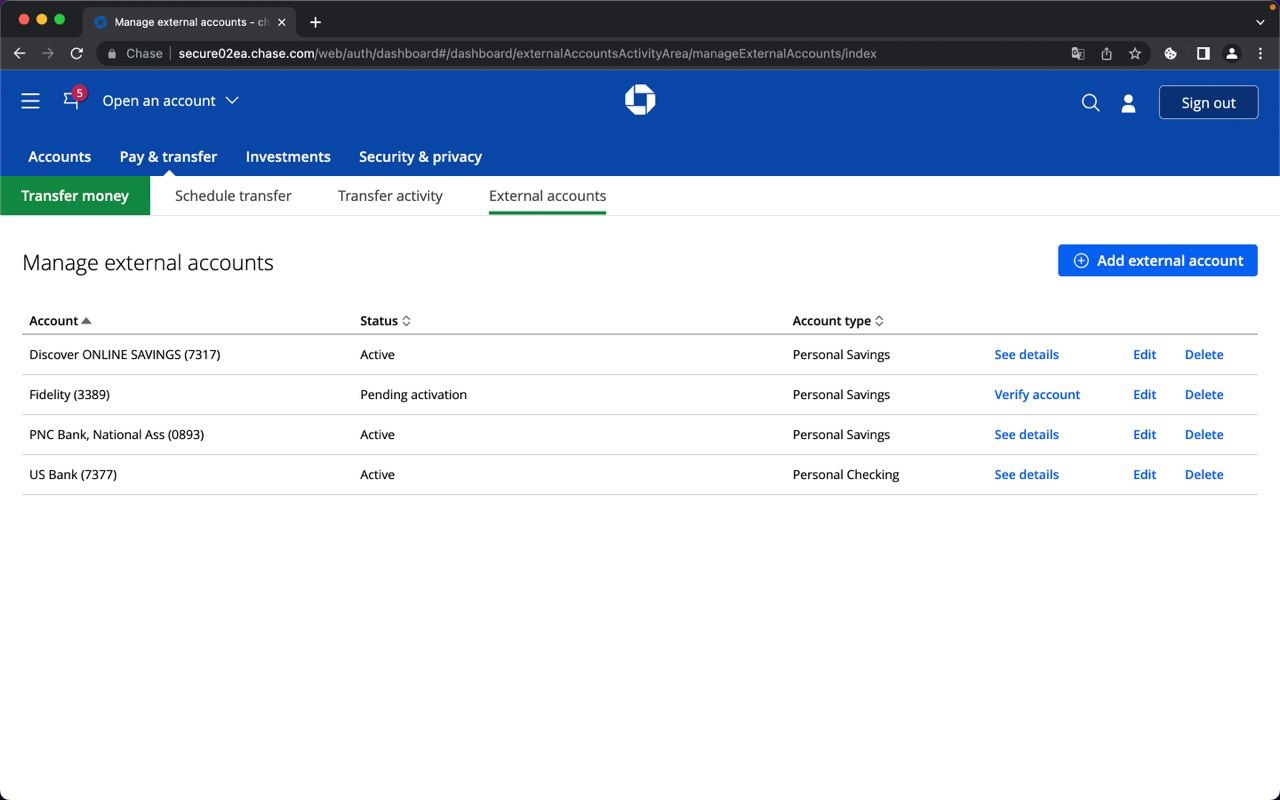The image size is (1280, 800).
Task: Open the hamburger main menu
Action: point(30,101)
